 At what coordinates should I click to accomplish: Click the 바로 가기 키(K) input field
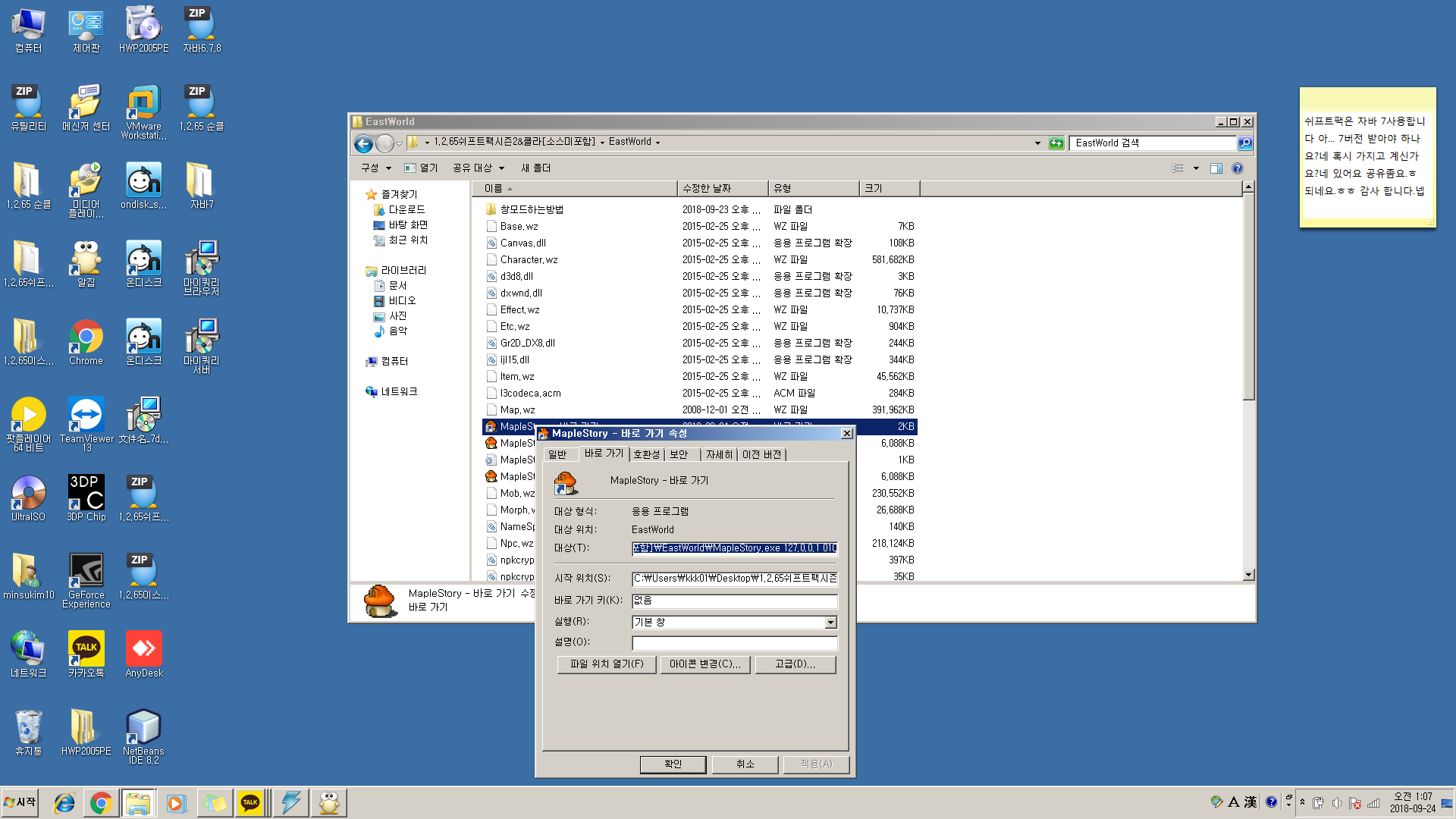click(734, 601)
